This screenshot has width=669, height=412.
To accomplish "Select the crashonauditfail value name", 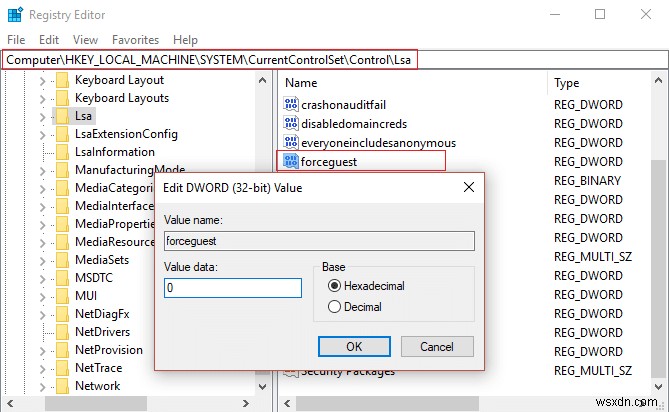I will tap(343, 104).
